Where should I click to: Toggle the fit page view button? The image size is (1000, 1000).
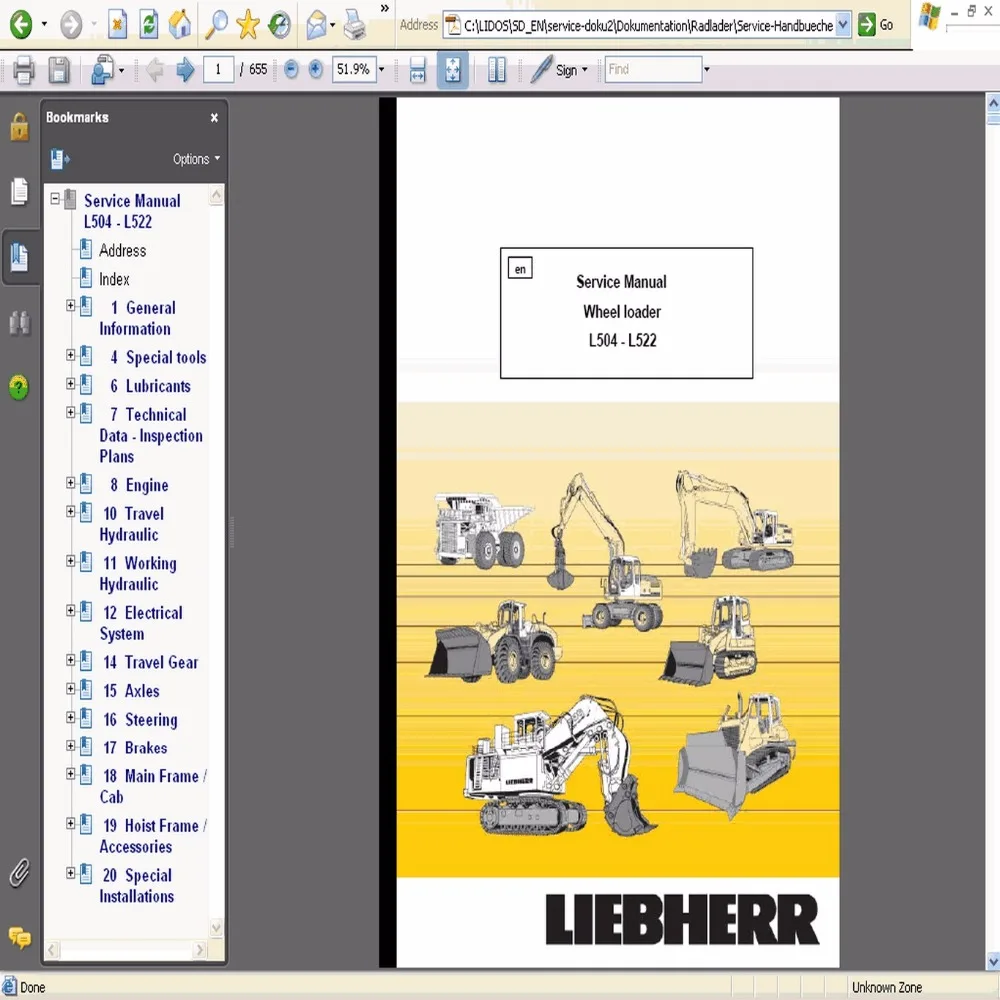click(x=452, y=70)
